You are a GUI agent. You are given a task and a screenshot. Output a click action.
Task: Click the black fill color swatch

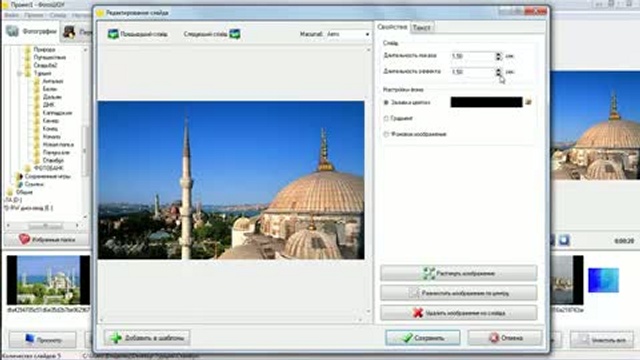tap(486, 102)
